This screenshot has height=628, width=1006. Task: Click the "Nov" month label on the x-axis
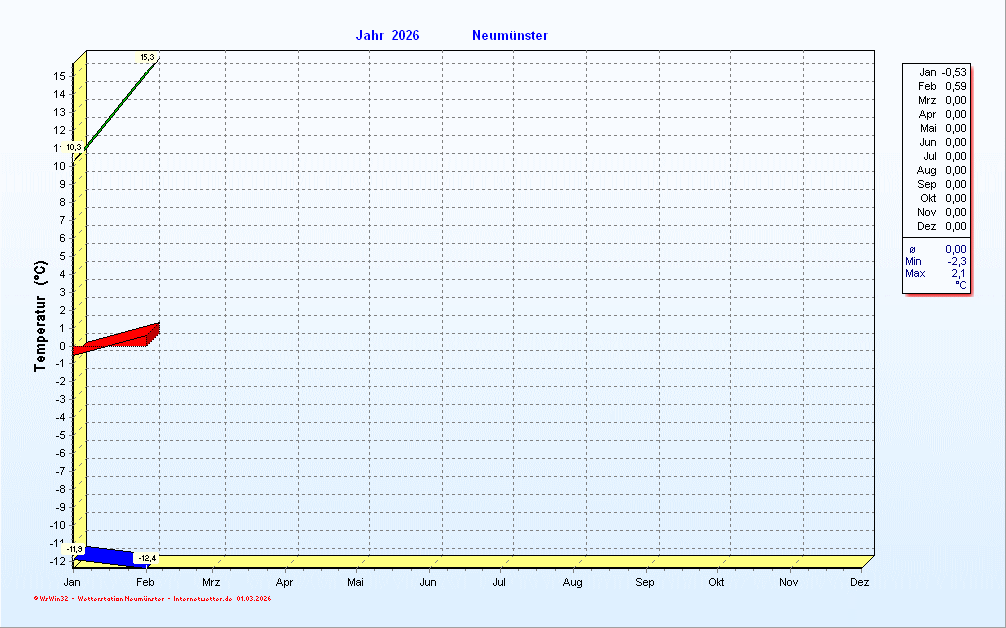(x=789, y=582)
